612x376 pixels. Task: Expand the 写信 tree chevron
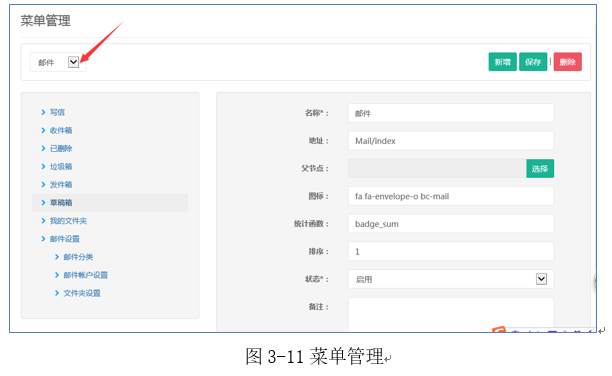click(43, 112)
